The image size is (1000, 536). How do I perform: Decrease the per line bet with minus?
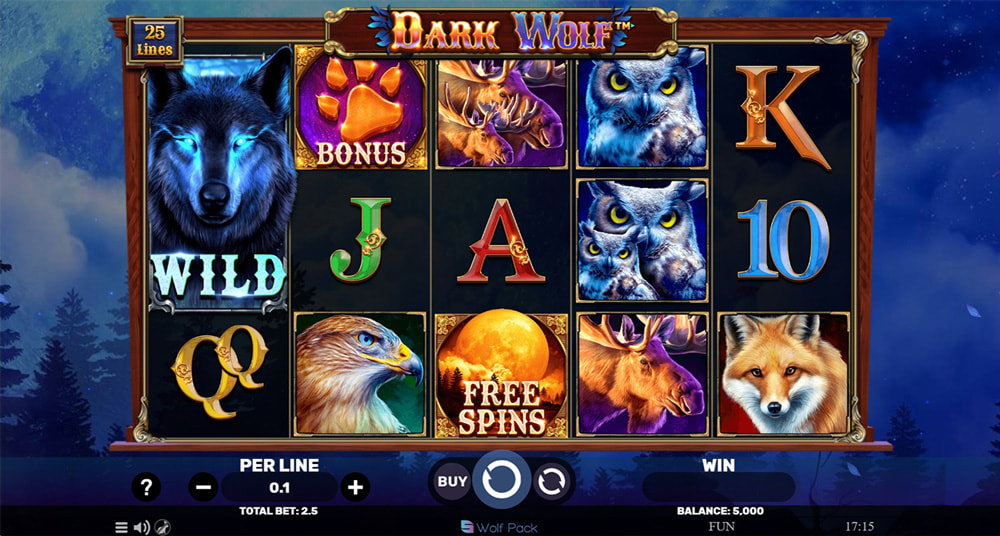pos(203,488)
